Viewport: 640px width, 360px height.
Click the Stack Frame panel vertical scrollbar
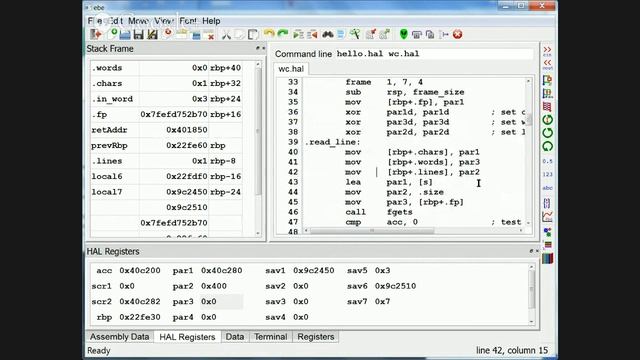tap(258, 149)
